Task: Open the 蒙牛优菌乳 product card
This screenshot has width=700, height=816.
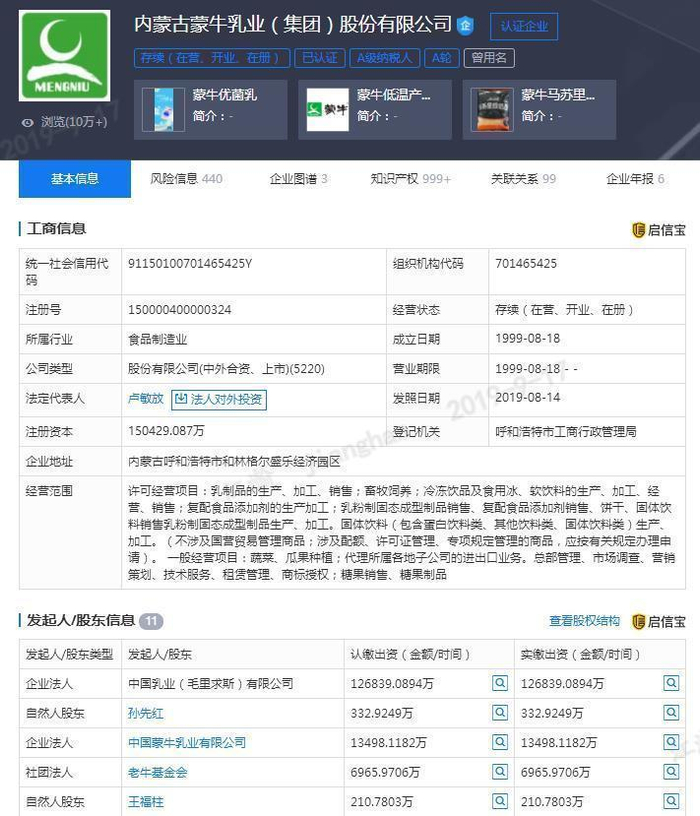Action: (x=210, y=110)
